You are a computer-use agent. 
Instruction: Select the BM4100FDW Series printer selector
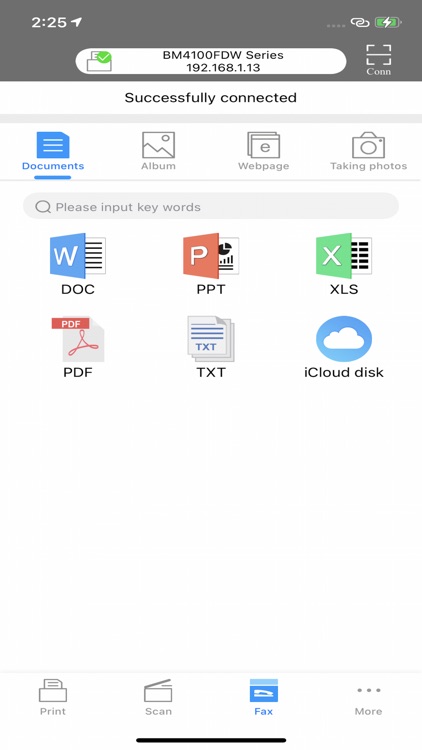pos(211,61)
